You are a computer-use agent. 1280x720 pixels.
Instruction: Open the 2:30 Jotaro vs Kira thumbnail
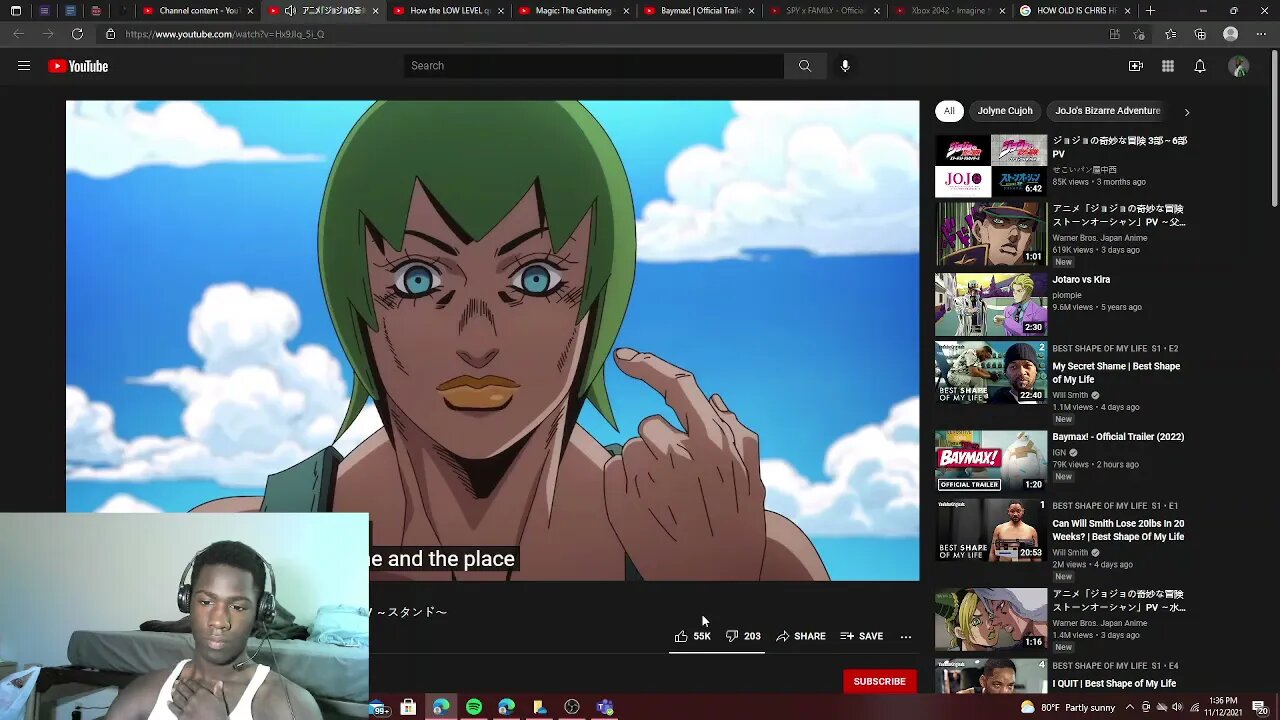pyautogui.click(x=991, y=304)
